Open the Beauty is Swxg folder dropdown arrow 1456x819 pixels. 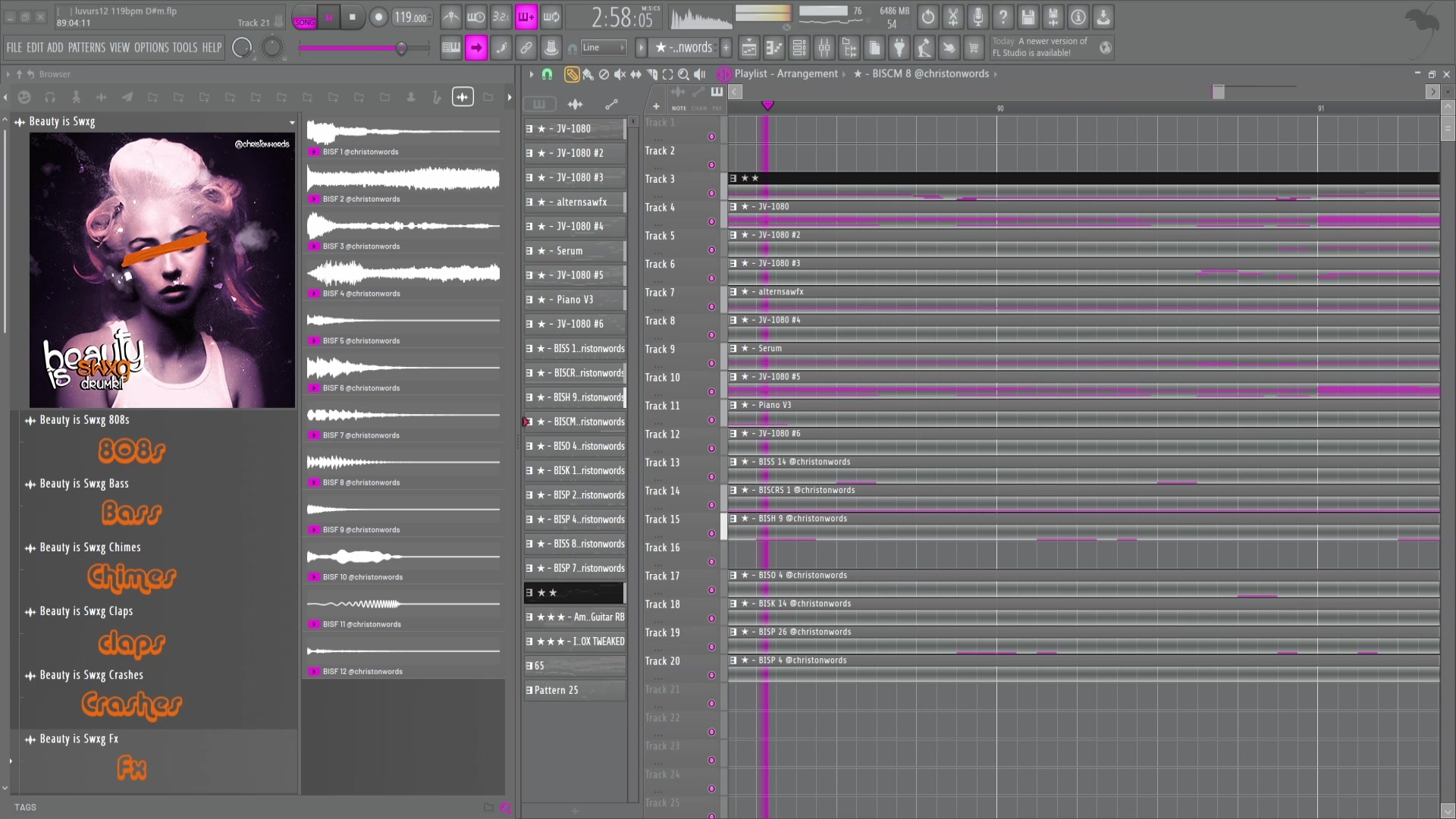coord(292,122)
